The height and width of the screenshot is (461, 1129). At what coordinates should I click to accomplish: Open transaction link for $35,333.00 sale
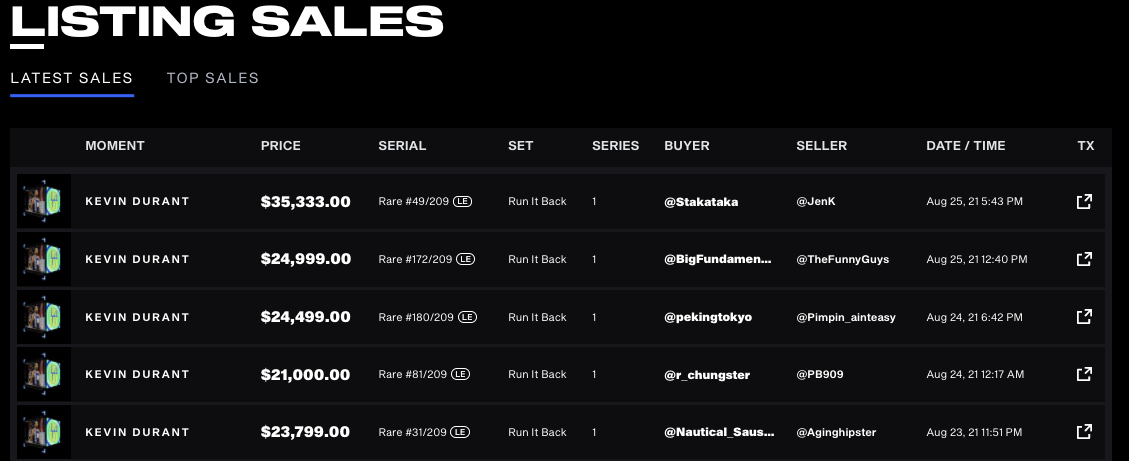(x=1084, y=202)
